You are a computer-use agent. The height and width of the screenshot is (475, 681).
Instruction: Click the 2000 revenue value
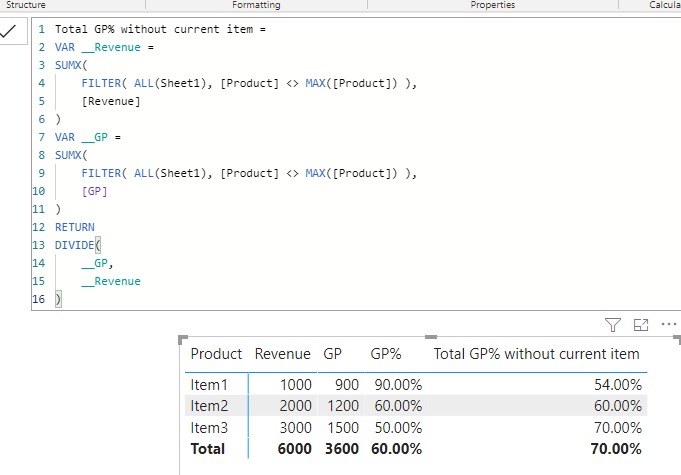coord(295,406)
